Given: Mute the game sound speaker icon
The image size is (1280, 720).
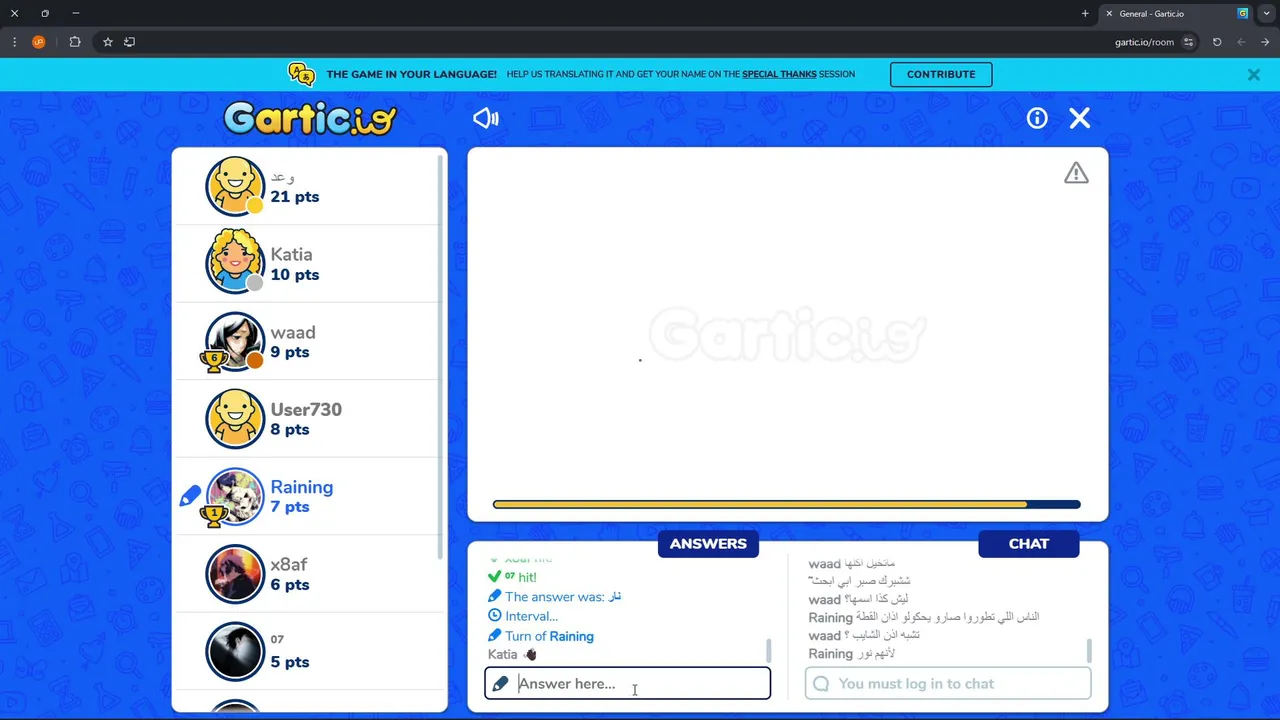Looking at the screenshot, I should (486, 118).
